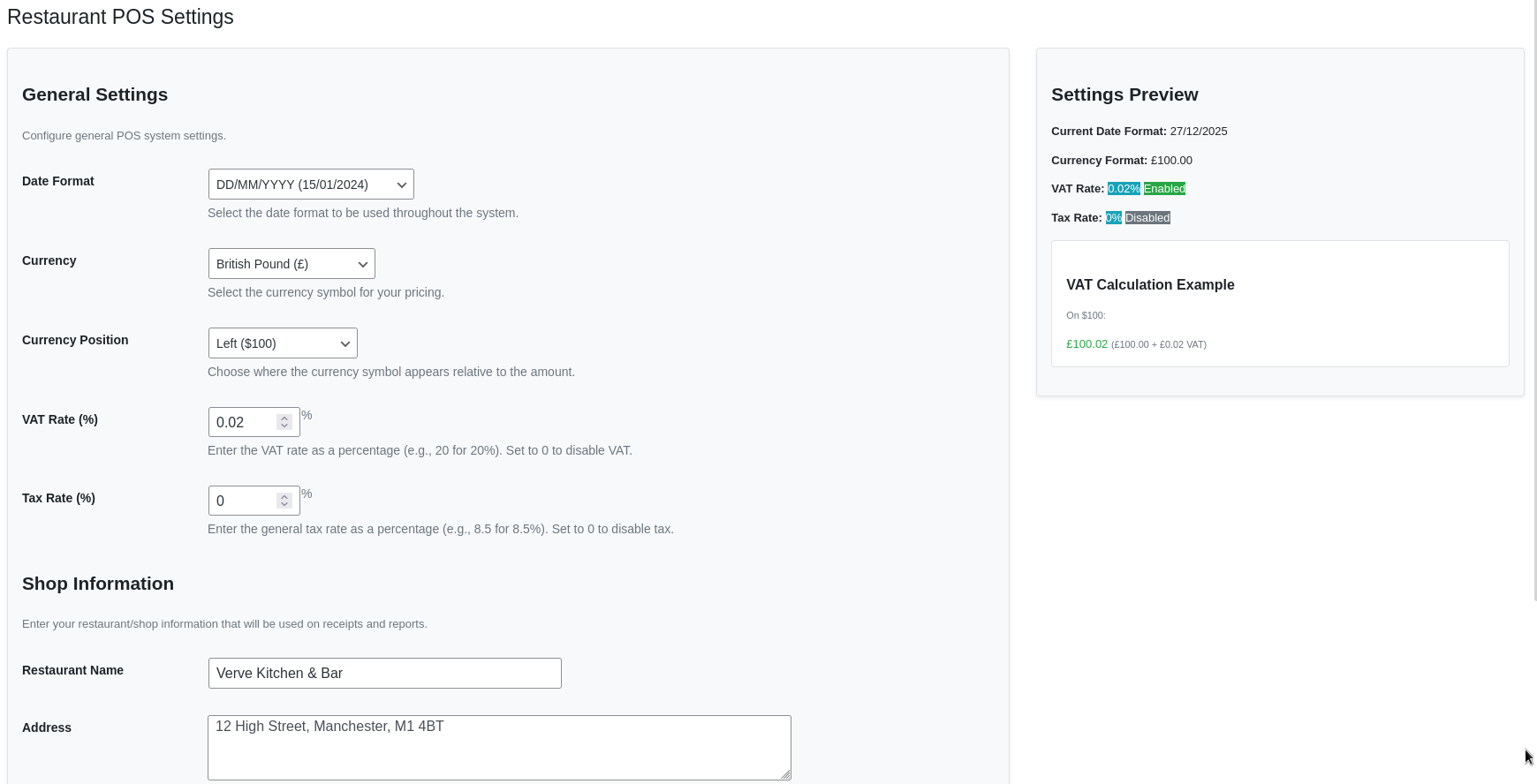Click the 0% tax rate badge
1537x784 pixels.
point(1113,218)
